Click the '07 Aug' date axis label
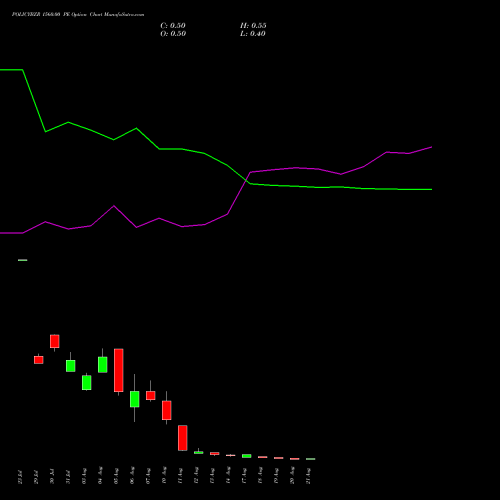Viewport: 500px width, 500px height. (x=149, y=476)
